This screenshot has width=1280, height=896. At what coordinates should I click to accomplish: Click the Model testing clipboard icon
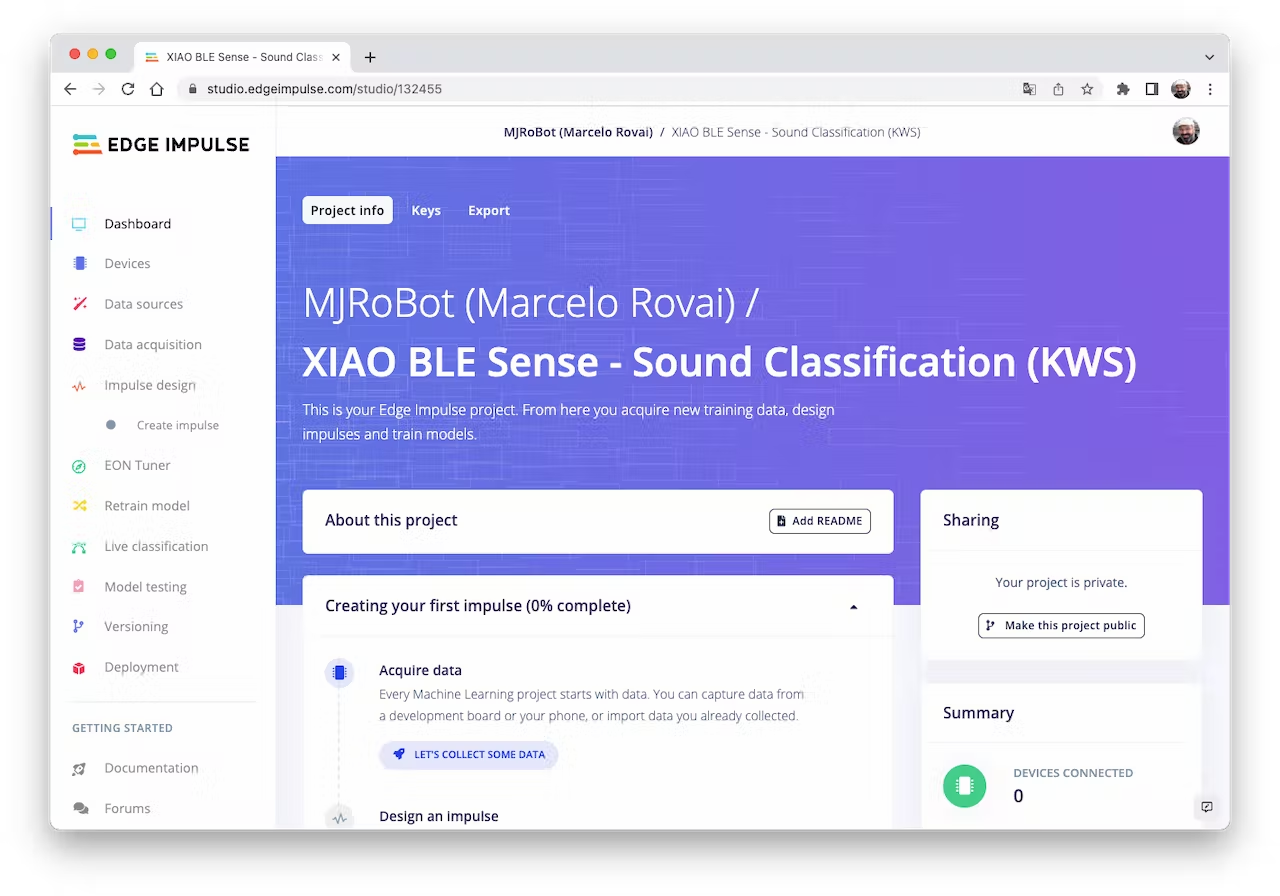click(79, 587)
